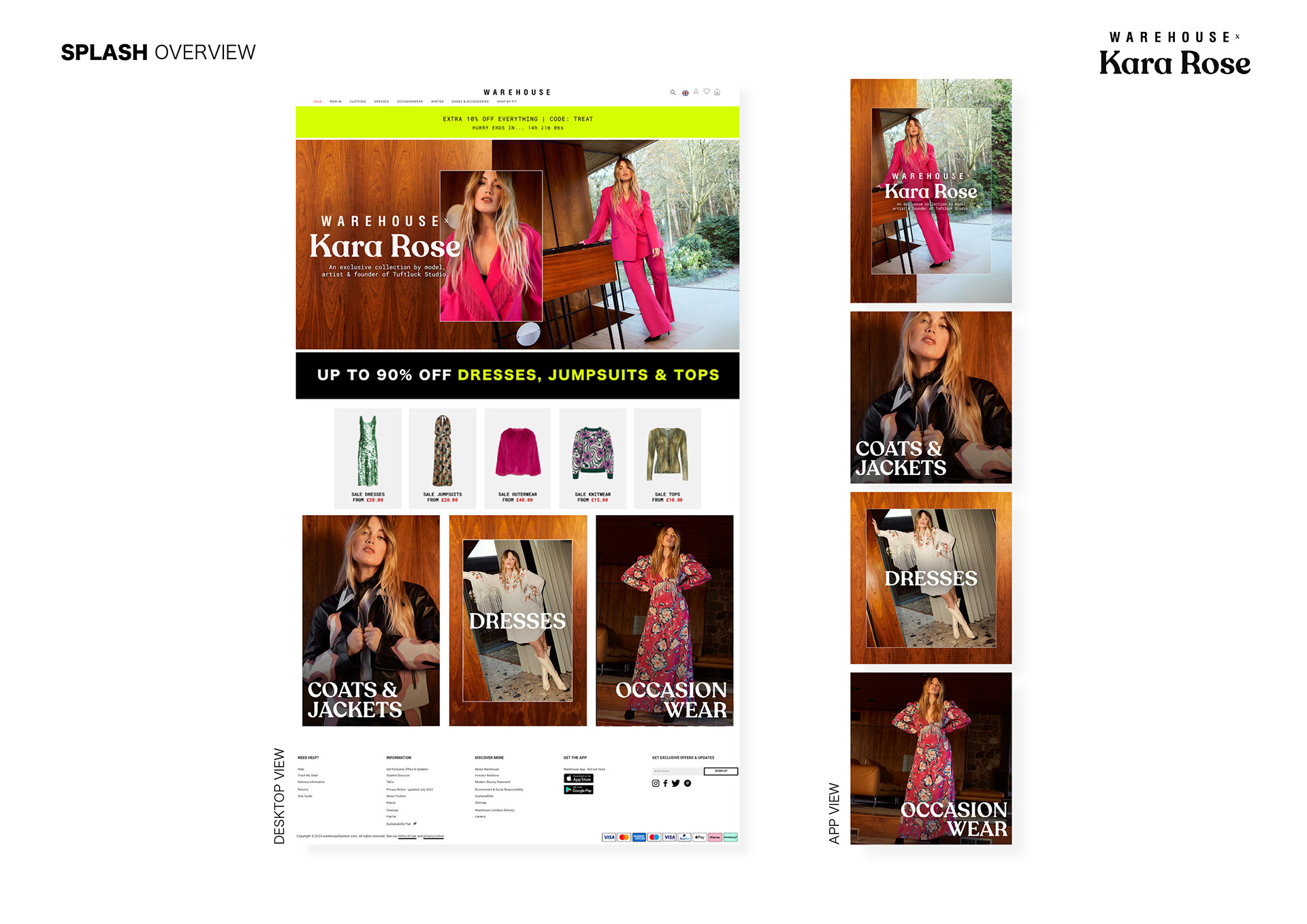The image size is (1307, 924).
Task: Select the Sale Knitwear patterned jumper tile
Action: [x=592, y=458]
